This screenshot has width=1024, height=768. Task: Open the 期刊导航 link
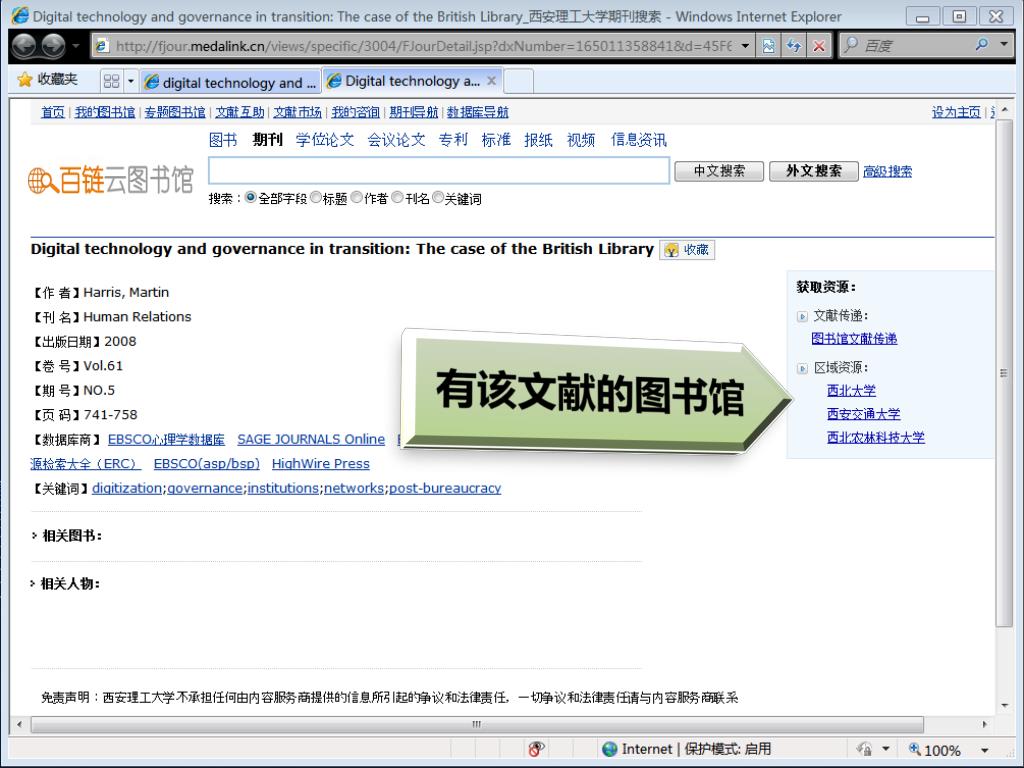tap(414, 112)
